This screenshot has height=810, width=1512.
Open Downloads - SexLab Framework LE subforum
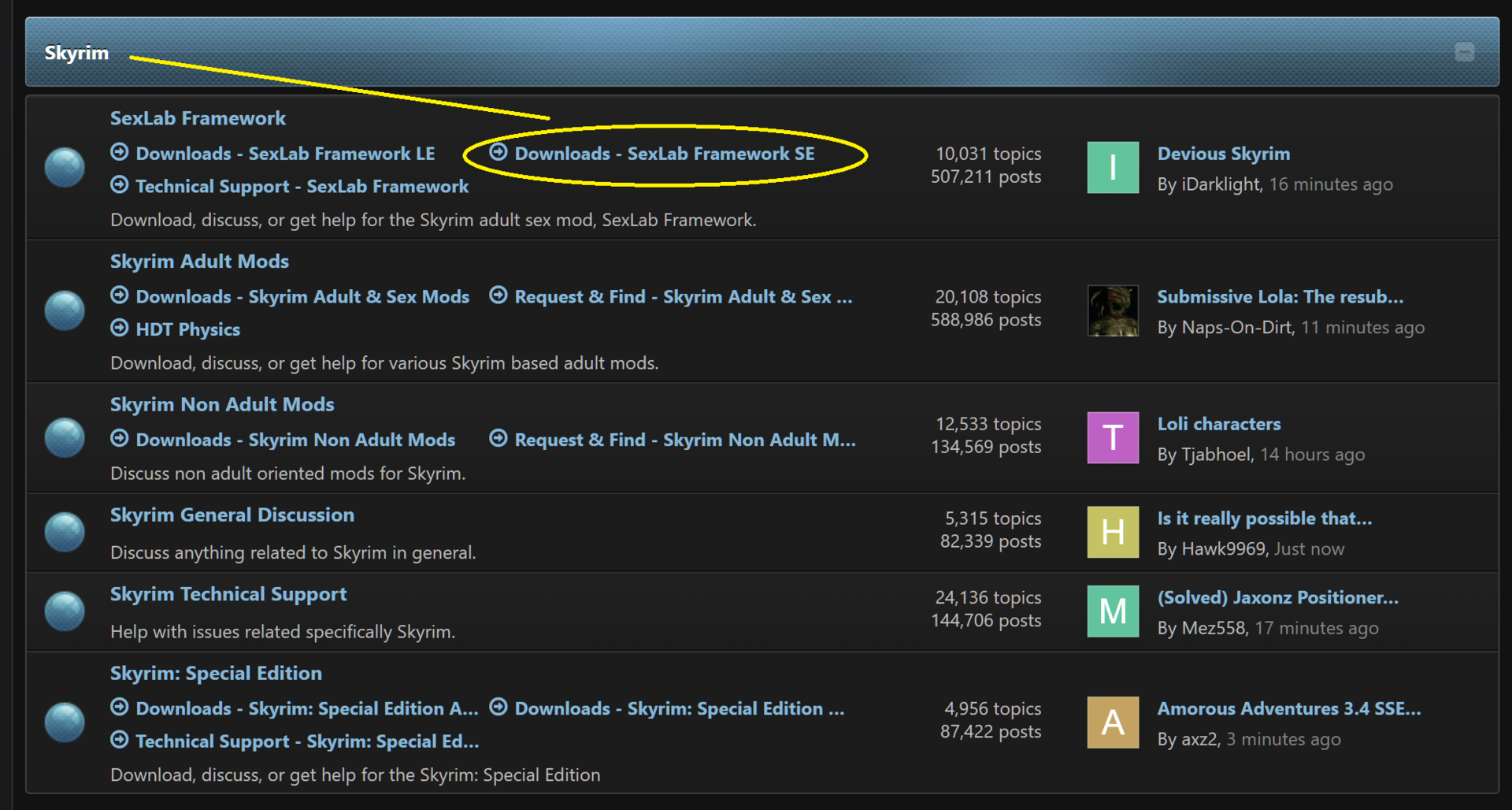(x=285, y=154)
